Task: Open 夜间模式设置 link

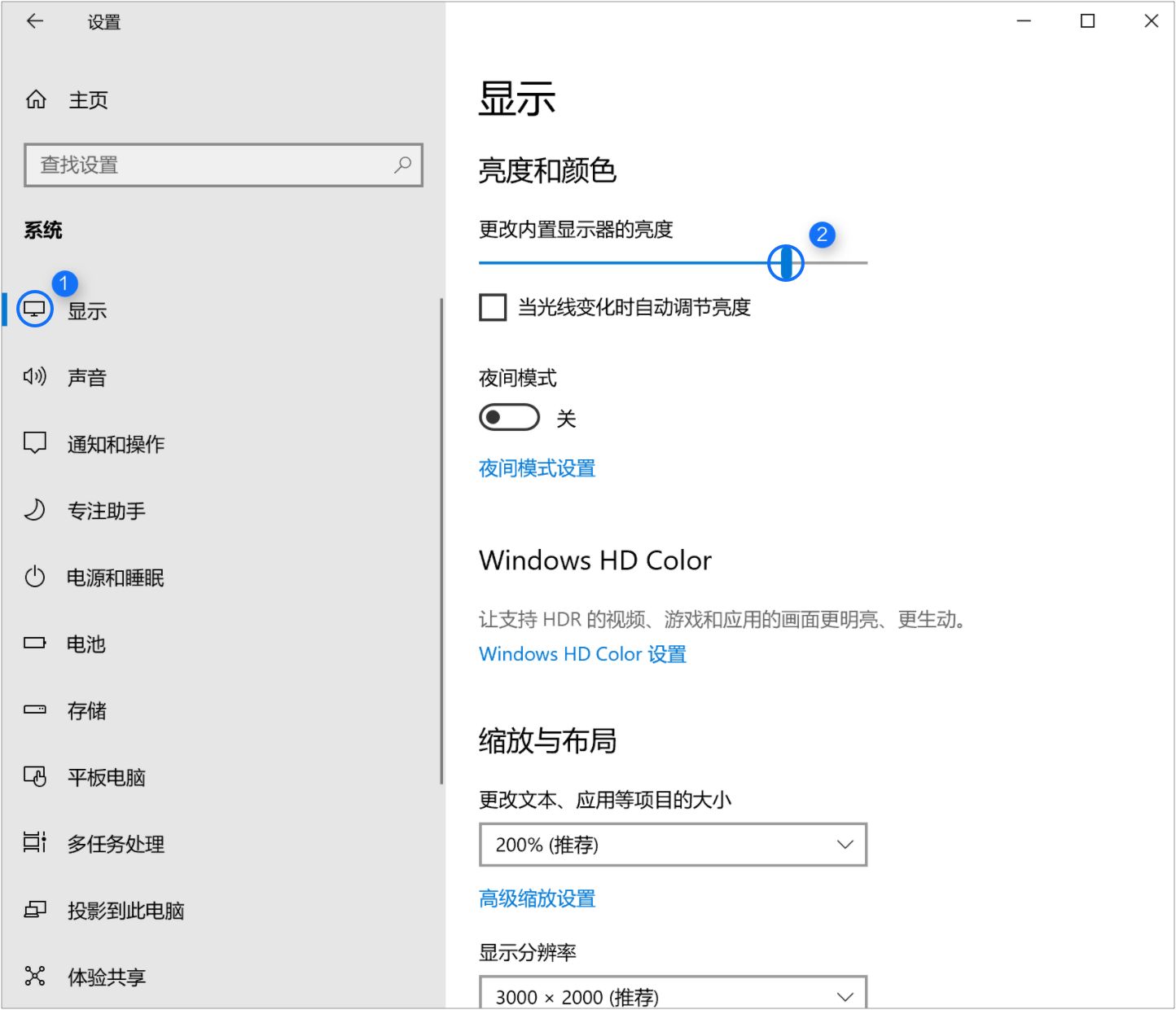Action: point(537,468)
